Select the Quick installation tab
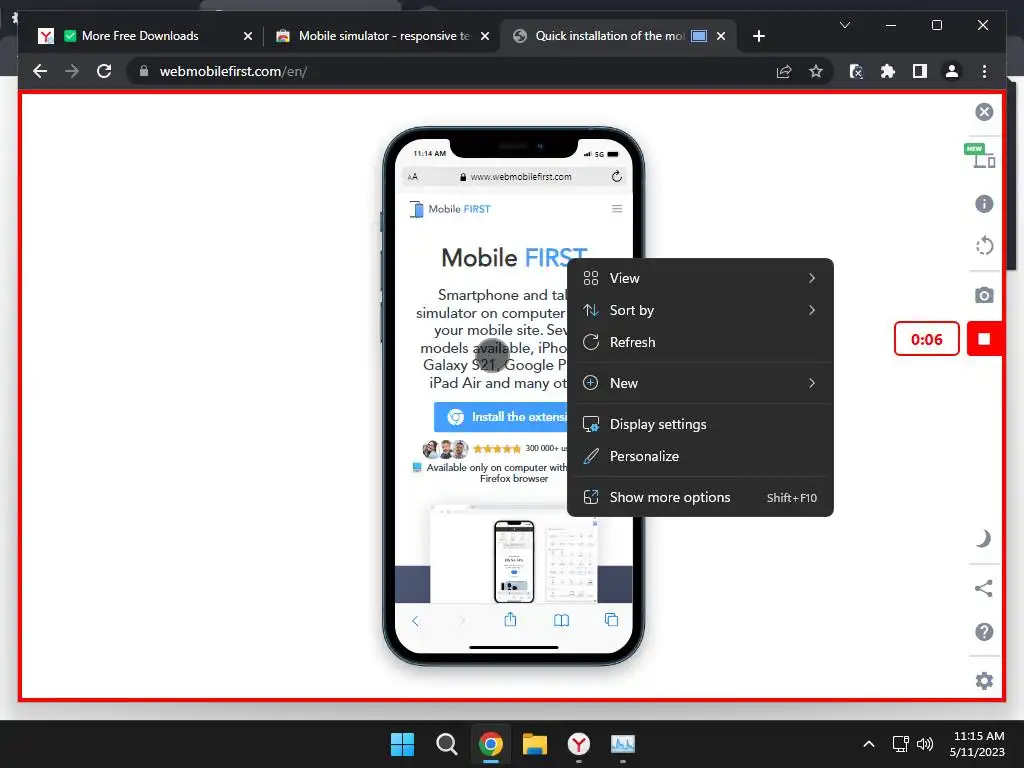Viewport: 1024px width, 768px height. click(611, 36)
